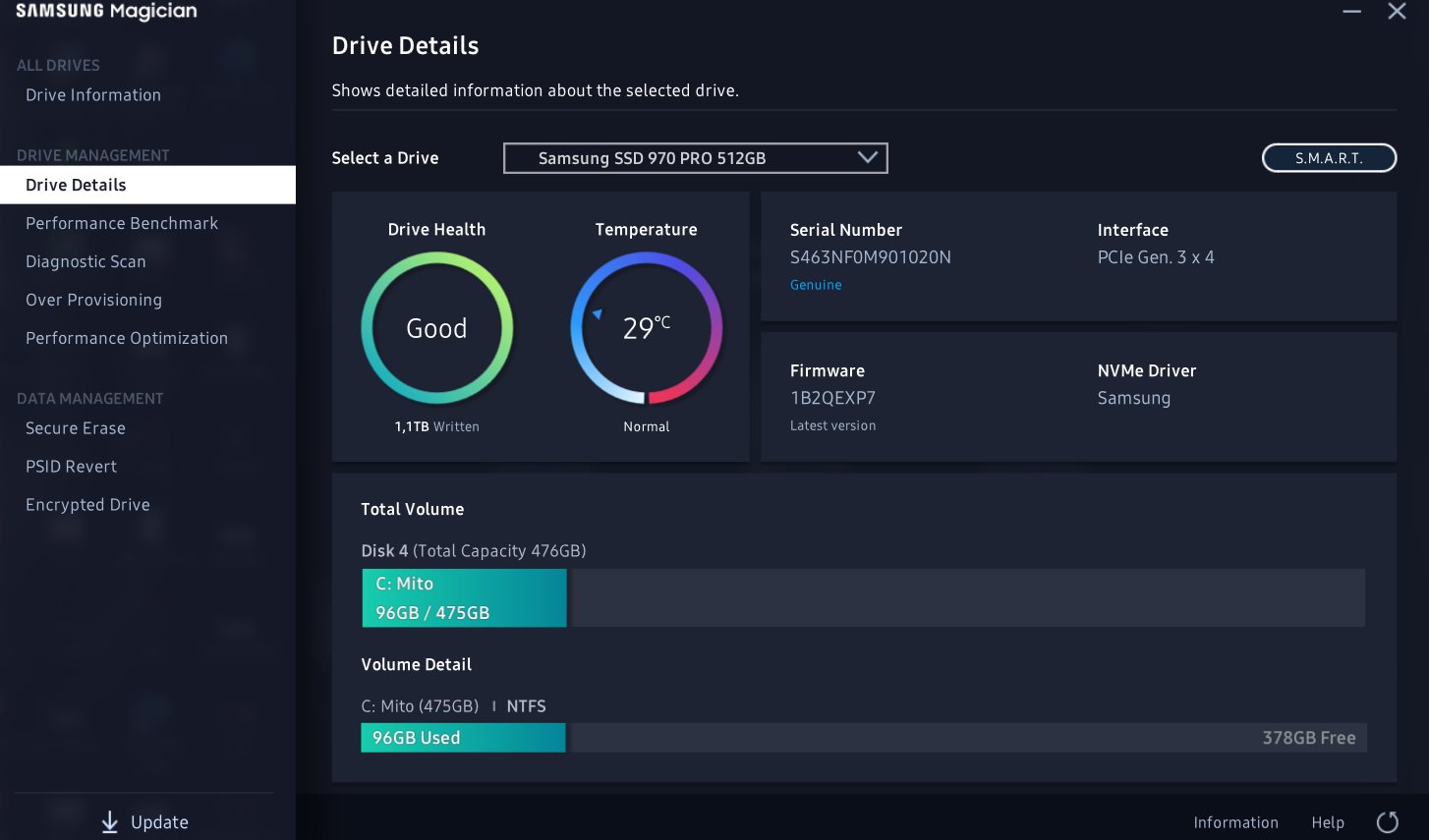Click the 29°C temperature gauge
Image resolution: width=1429 pixels, height=840 pixels.
point(647,328)
